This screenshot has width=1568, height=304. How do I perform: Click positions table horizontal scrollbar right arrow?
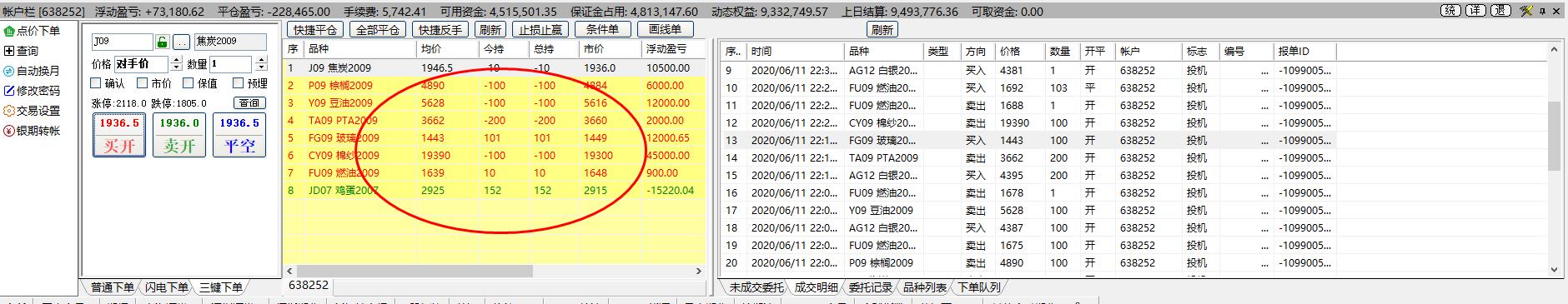tap(699, 272)
